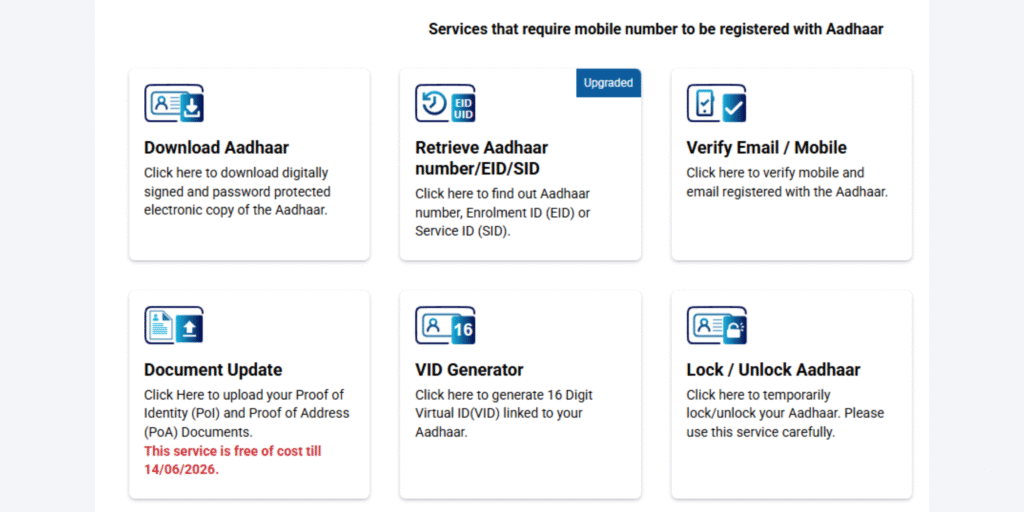Click the Retrieve EID/UID icon

point(445,104)
